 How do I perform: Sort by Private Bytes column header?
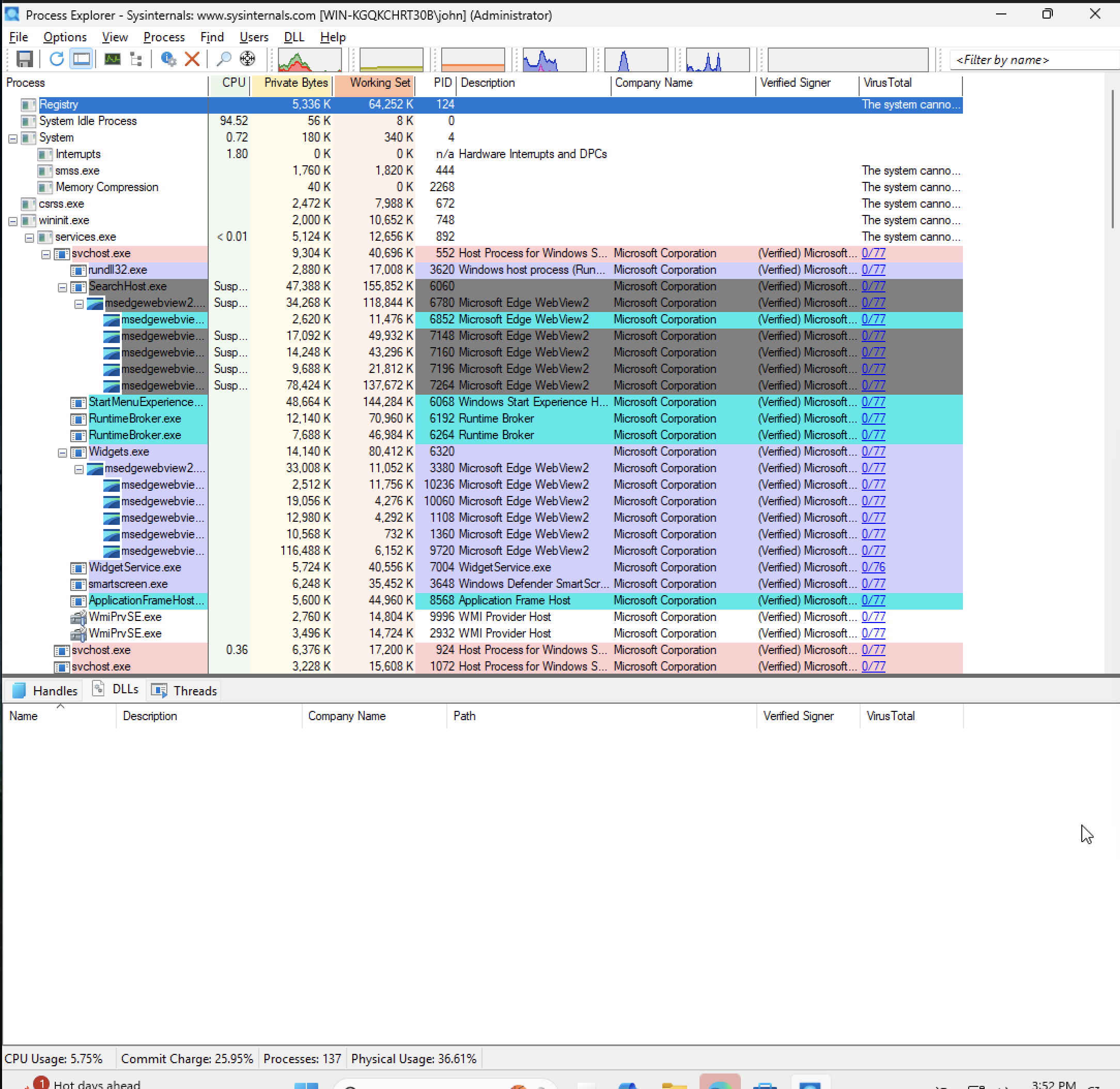point(292,83)
